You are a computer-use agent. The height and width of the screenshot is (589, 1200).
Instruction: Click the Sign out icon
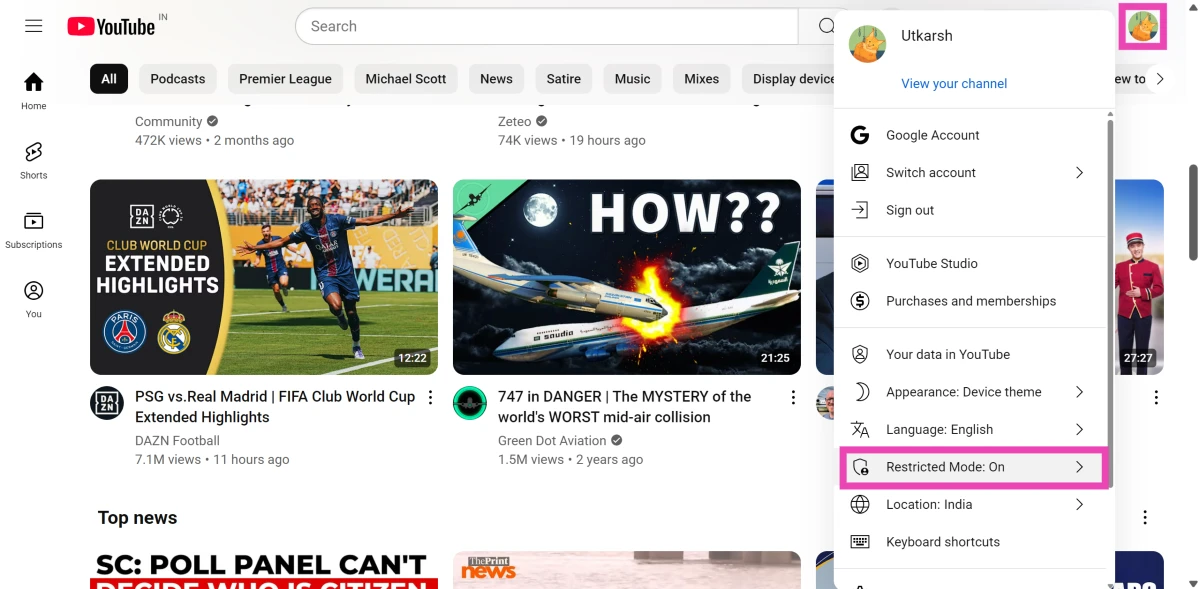click(x=860, y=210)
